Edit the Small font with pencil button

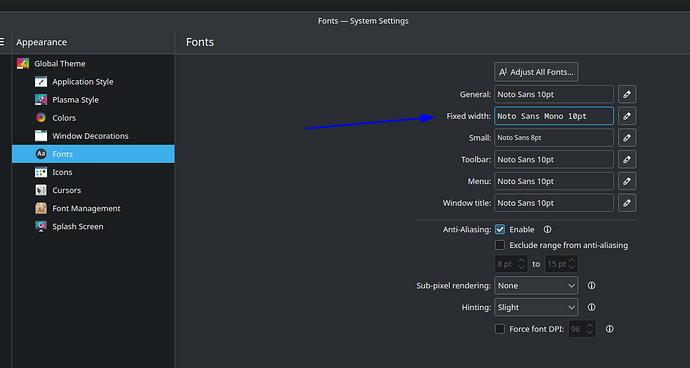627,138
